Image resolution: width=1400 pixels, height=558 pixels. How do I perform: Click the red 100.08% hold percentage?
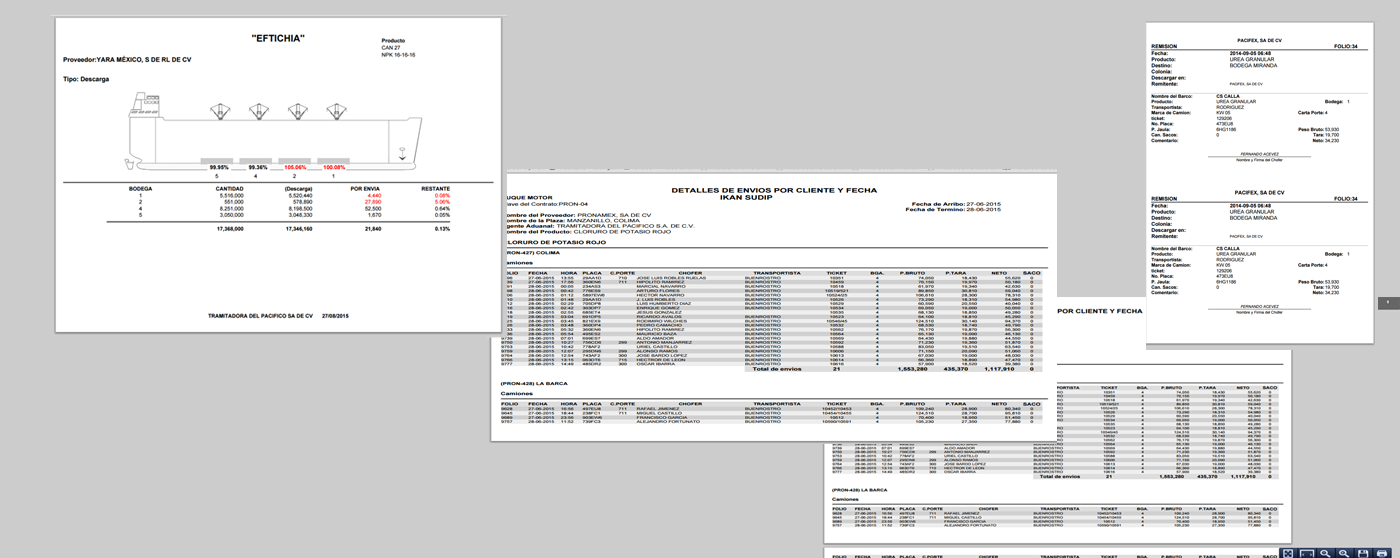click(334, 168)
